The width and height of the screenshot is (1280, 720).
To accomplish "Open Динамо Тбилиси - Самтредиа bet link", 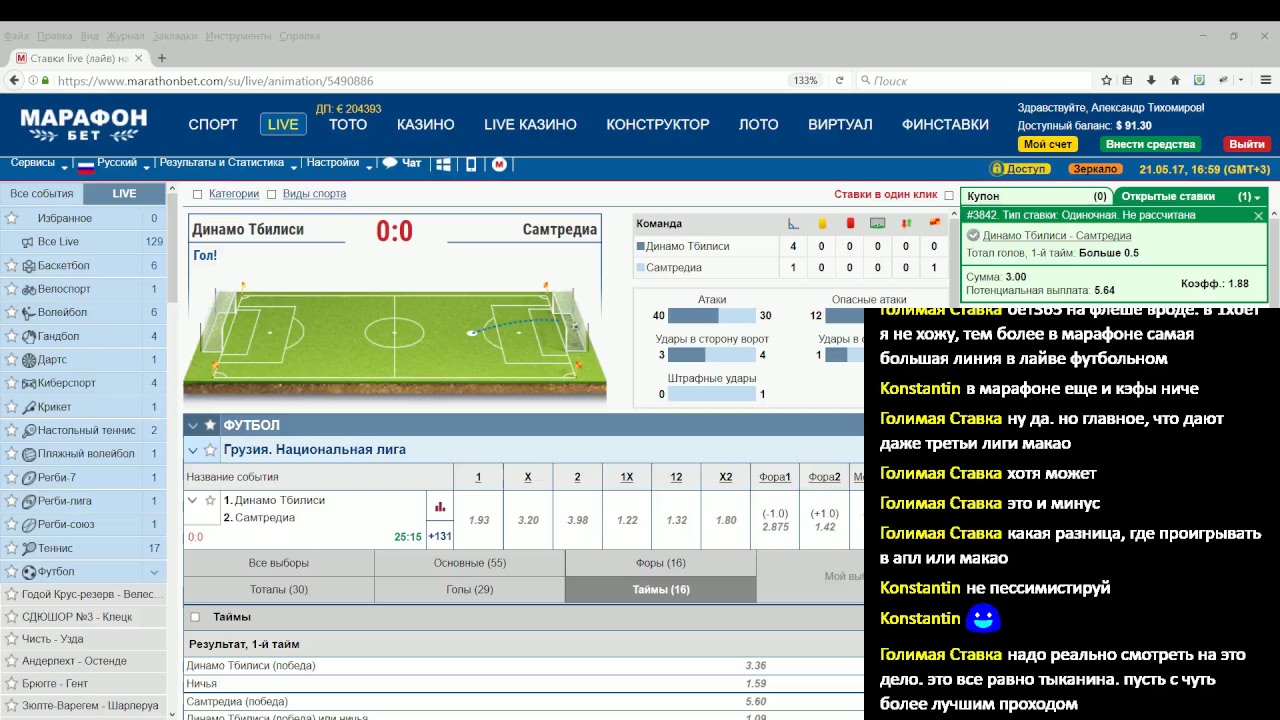I will pos(1057,236).
